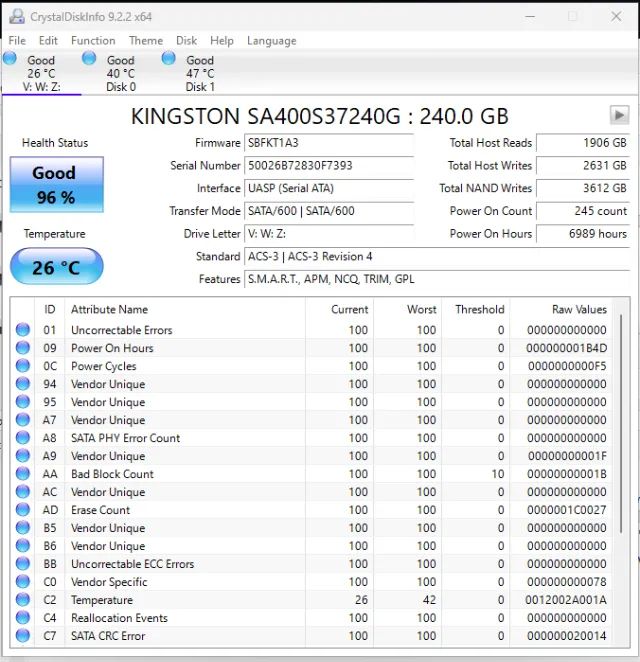This screenshot has height=662, width=640.
Task: Click Total Host Writes value 2631 GB
Action: point(583,166)
